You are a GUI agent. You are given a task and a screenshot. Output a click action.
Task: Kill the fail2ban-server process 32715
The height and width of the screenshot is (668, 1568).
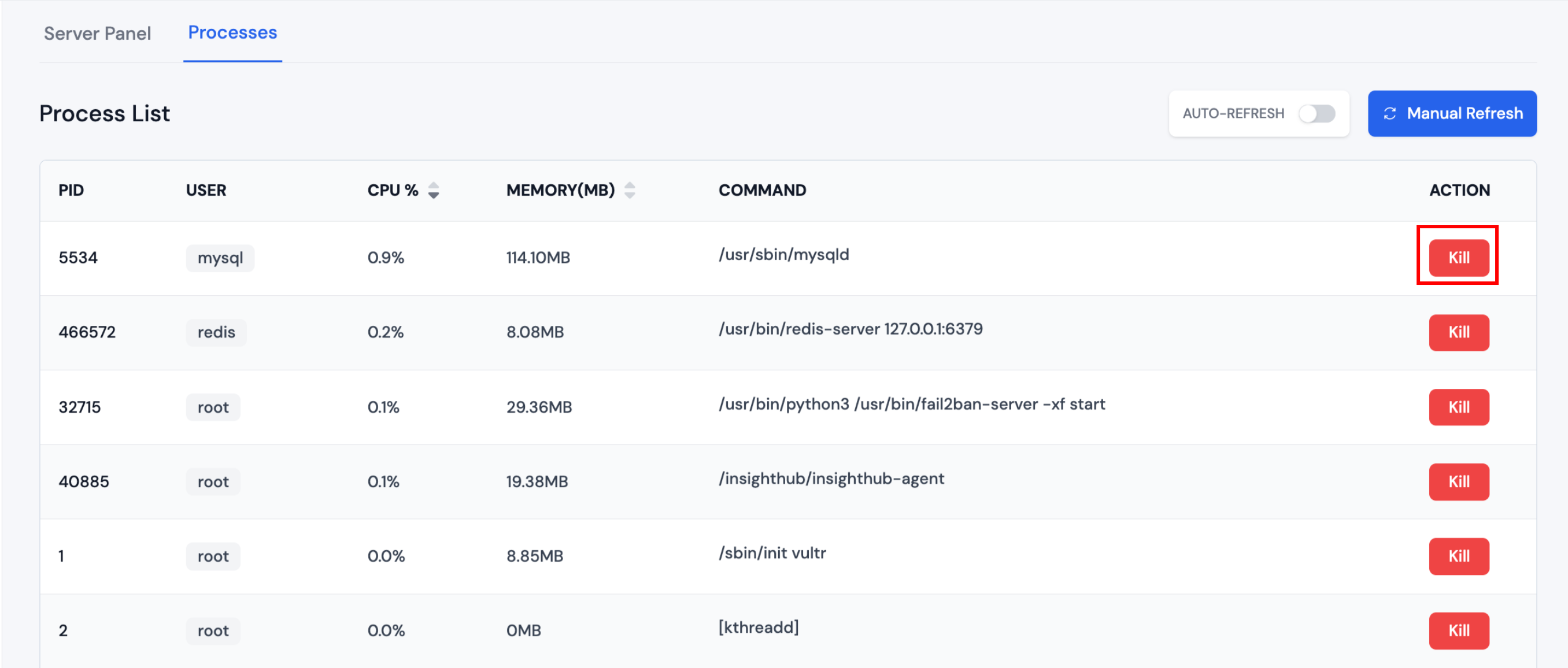(1458, 407)
